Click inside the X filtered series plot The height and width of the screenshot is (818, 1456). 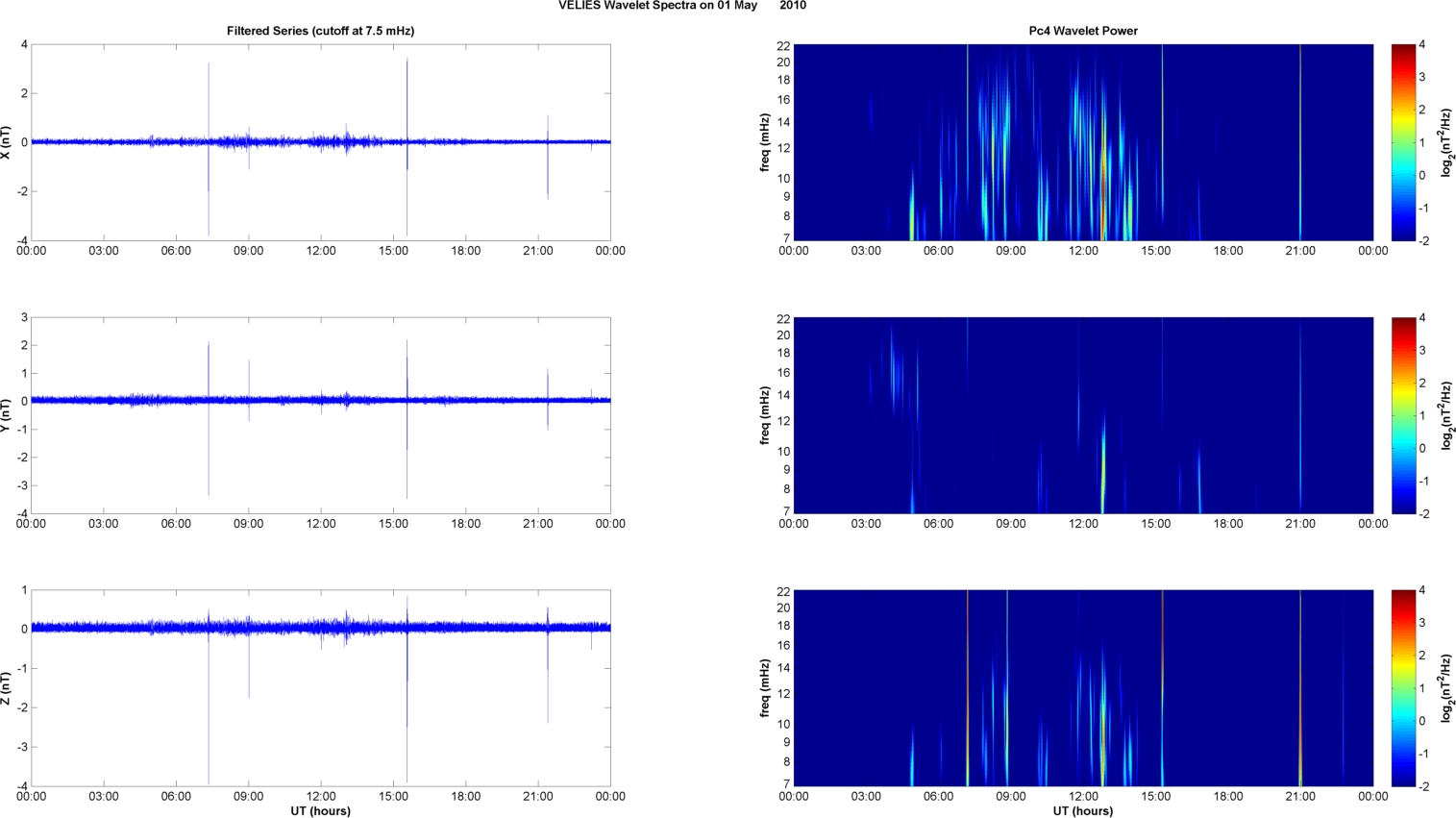tap(321, 142)
